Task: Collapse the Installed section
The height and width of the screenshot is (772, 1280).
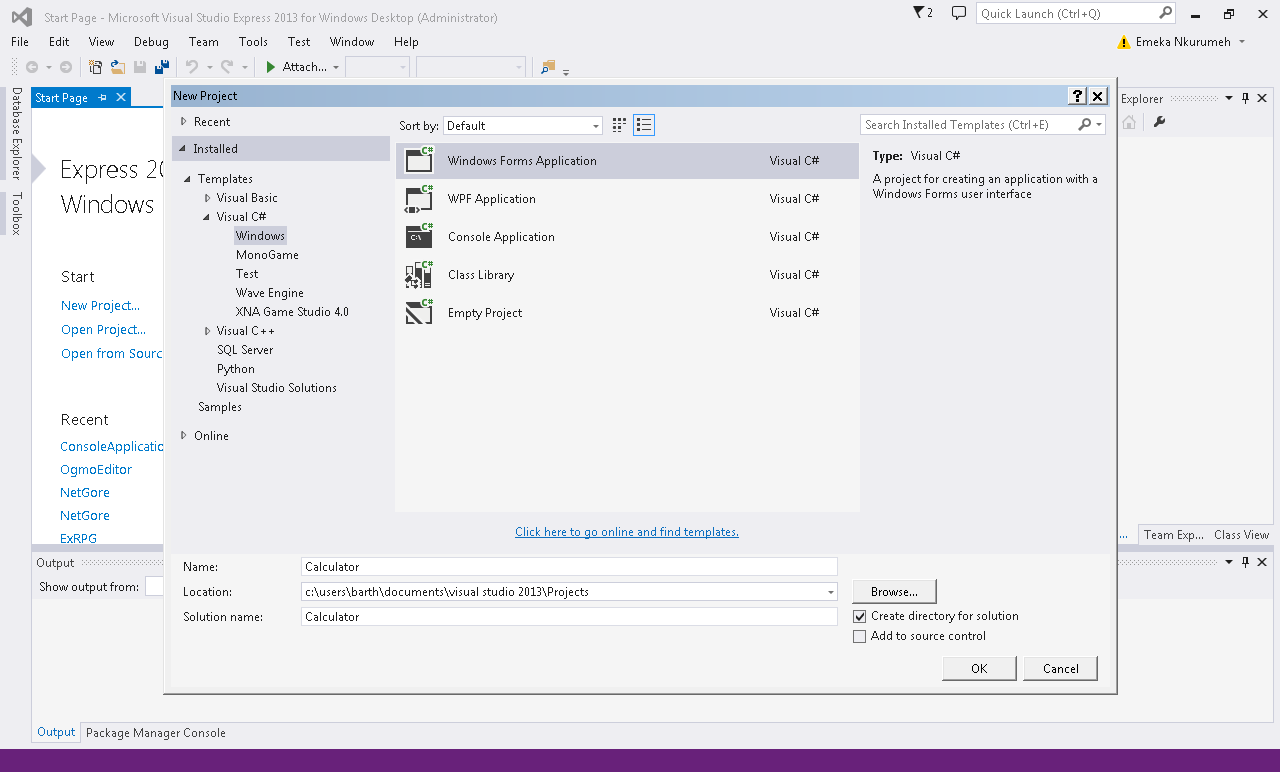Action: tap(183, 148)
